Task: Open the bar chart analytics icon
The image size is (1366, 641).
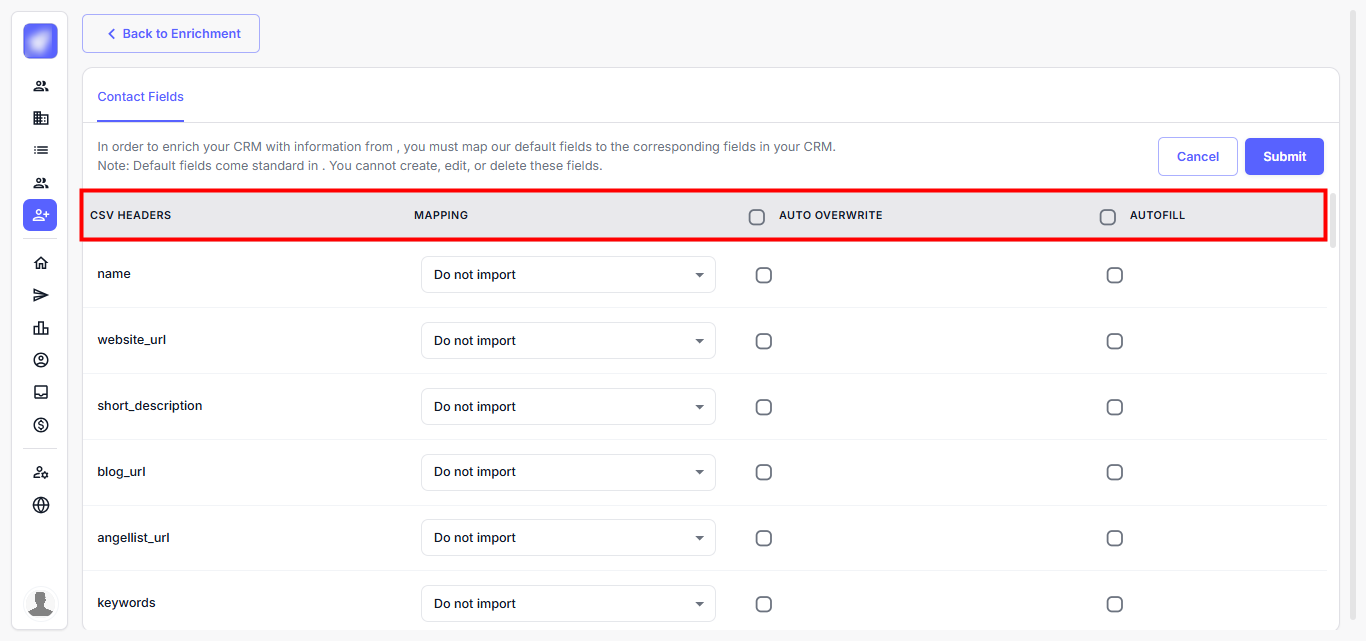Action: tap(41, 328)
